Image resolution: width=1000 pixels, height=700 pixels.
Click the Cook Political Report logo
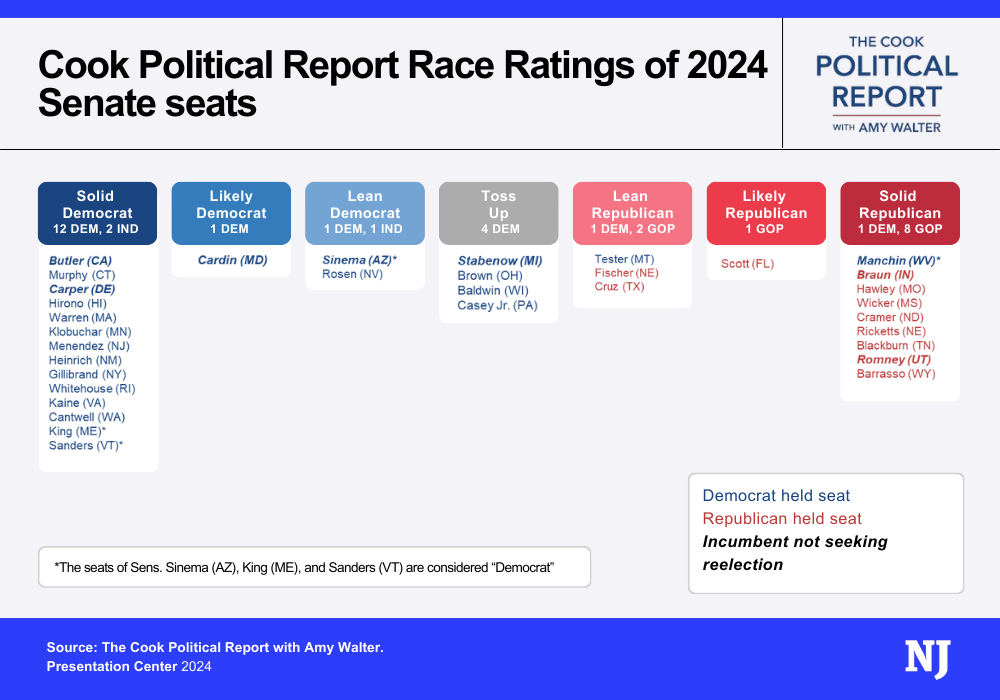(x=887, y=84)
